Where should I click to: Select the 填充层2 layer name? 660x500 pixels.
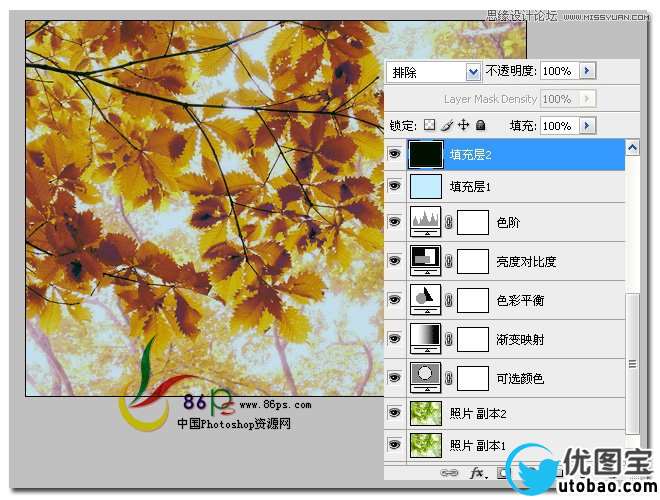point(470,154)
